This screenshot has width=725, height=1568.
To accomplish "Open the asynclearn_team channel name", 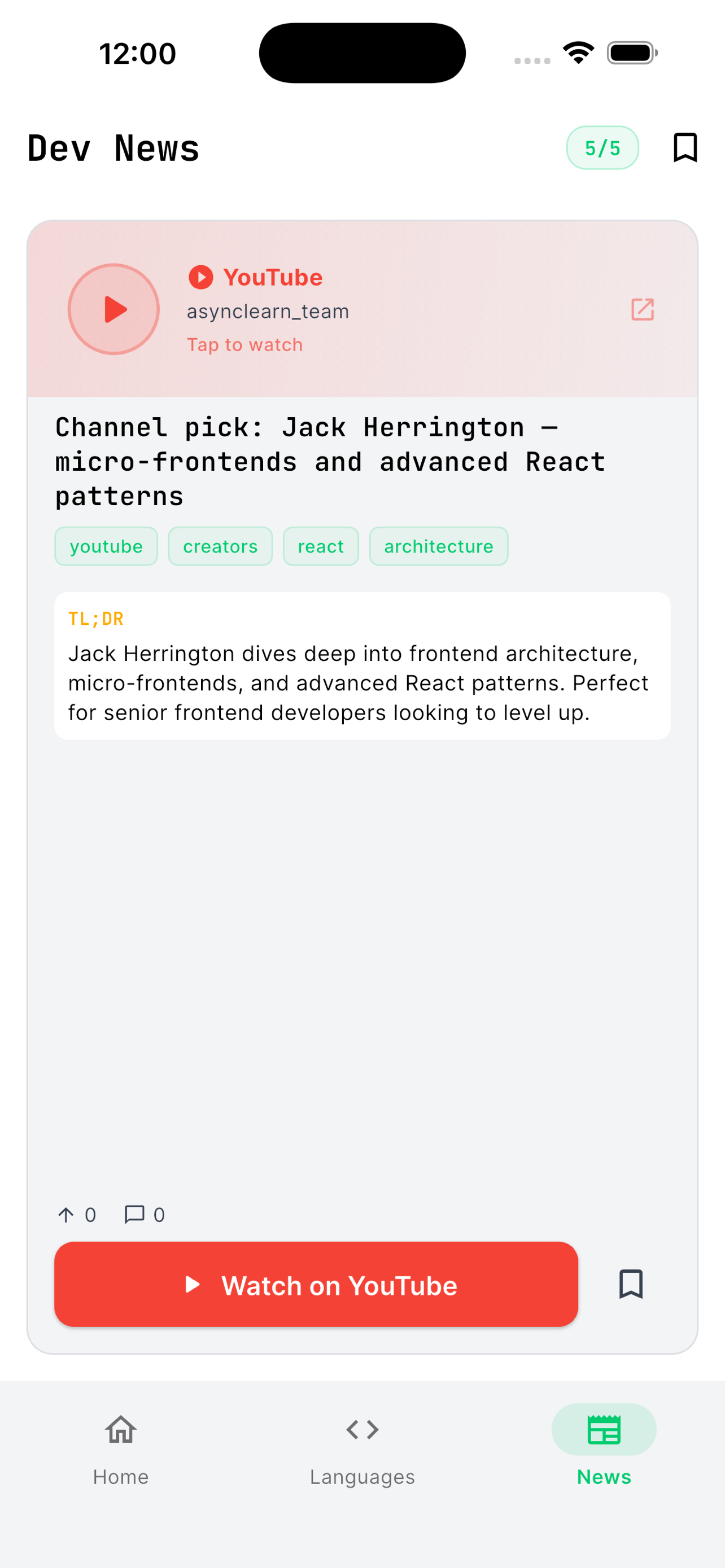I will [268, 312].
